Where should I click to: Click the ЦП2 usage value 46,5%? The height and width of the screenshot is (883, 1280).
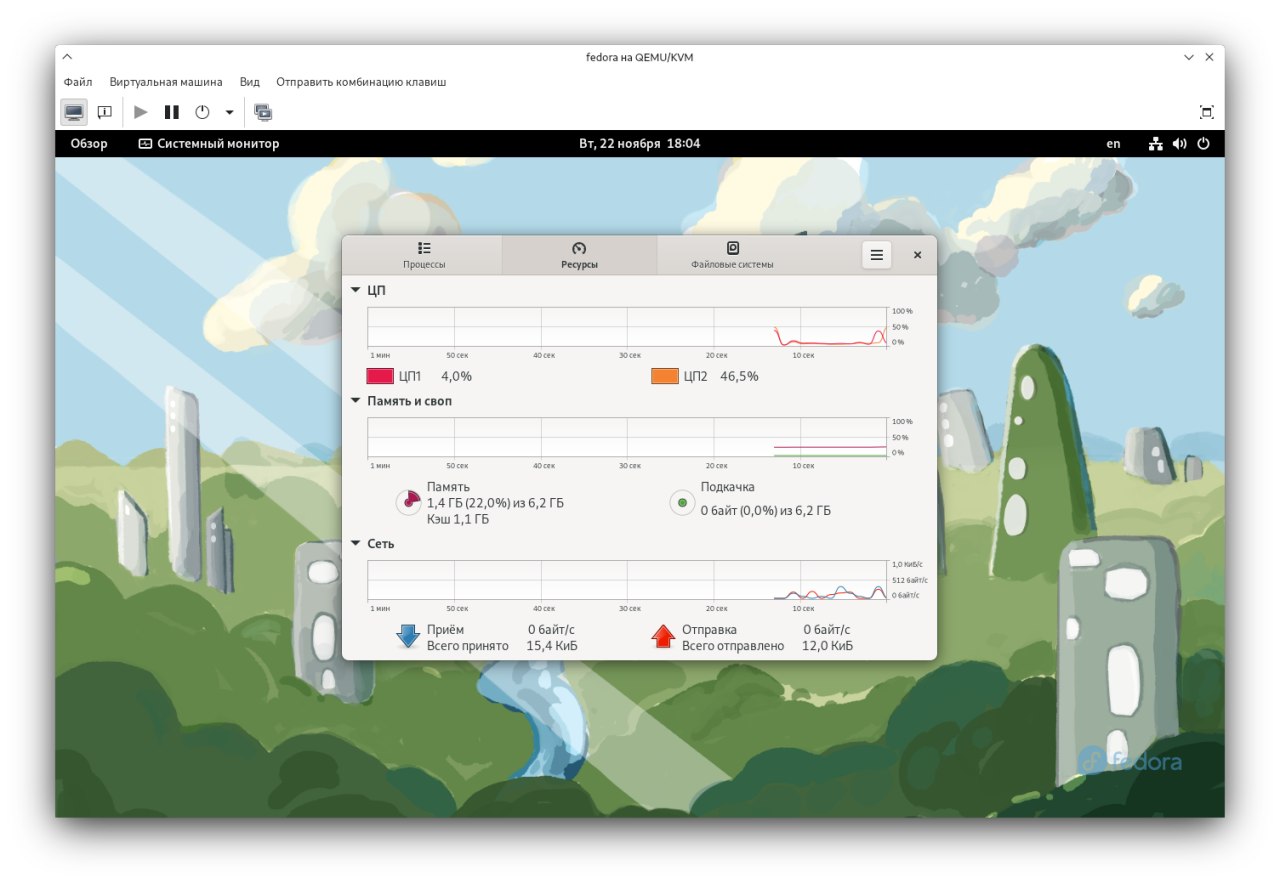(739, 377)
